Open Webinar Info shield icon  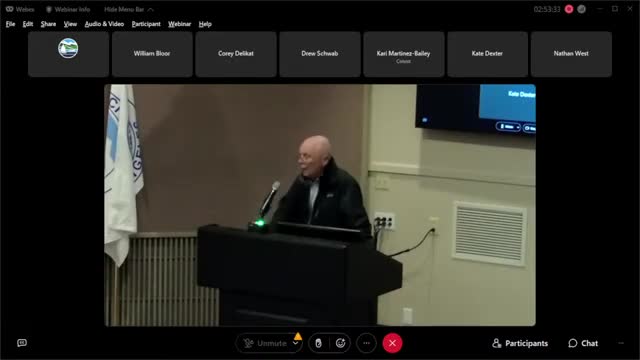tap(49, 9)
